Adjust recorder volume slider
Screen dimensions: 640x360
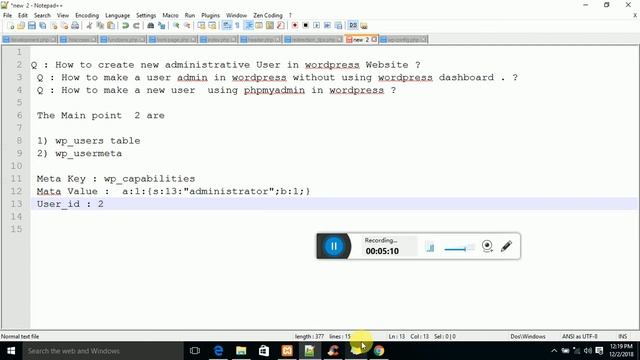tap(459, 248)
